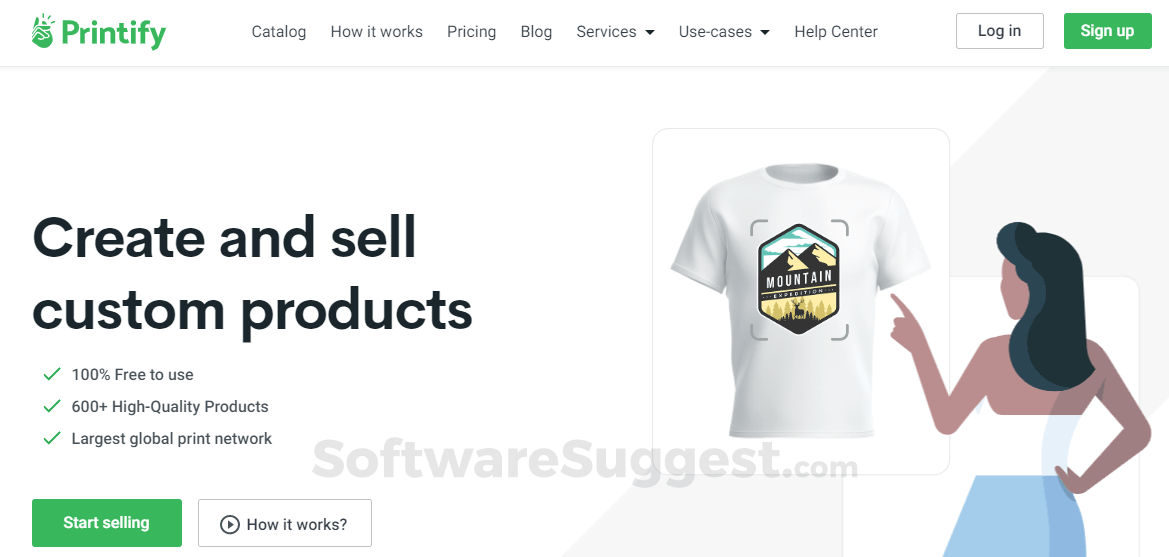This screenshot has height=557, width=1169.
Task: Click the checkmark beside 100% Free to use
Action: click(51, 374)
